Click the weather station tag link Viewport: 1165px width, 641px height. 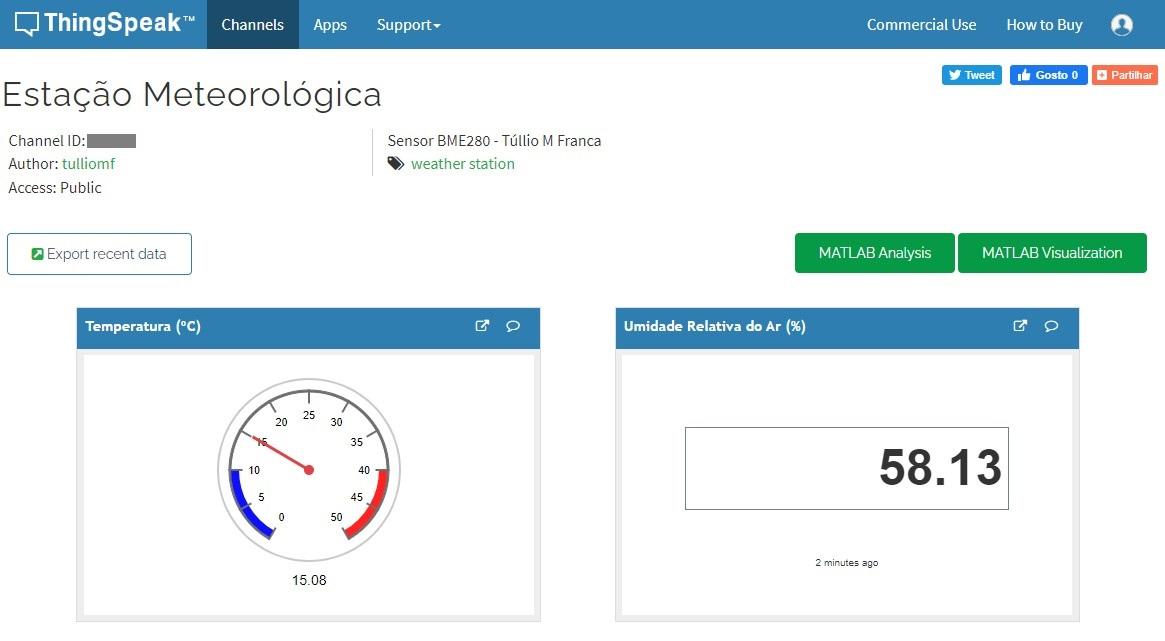point(463,163)
